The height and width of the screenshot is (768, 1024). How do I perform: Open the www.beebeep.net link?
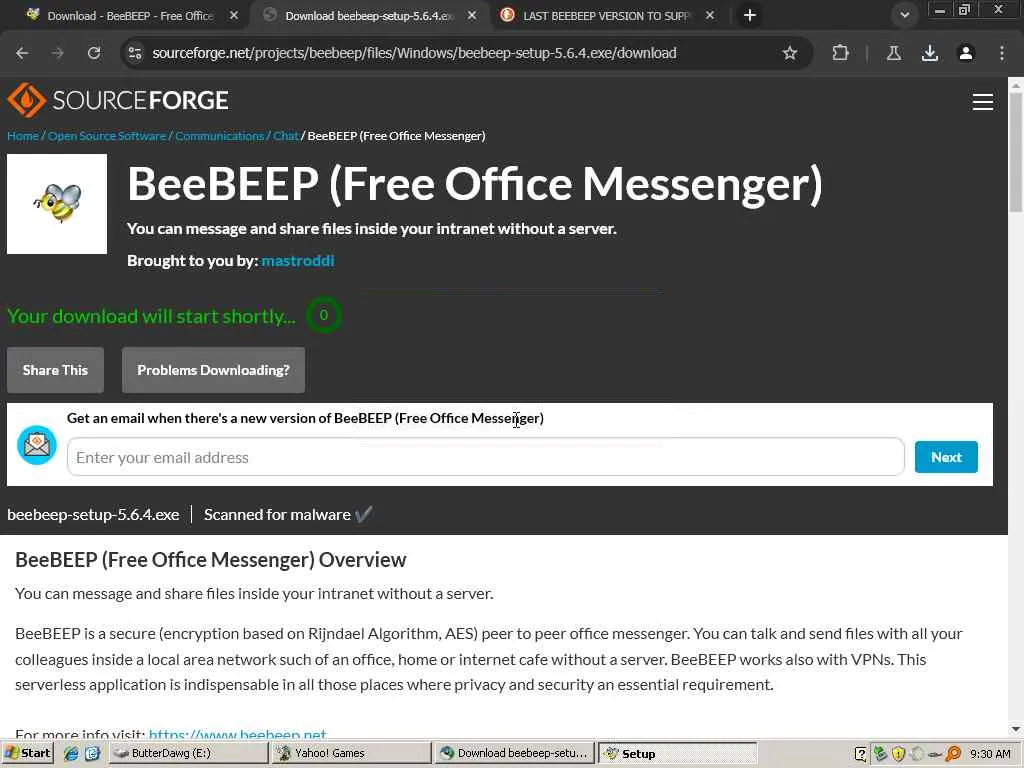point(238,734)
